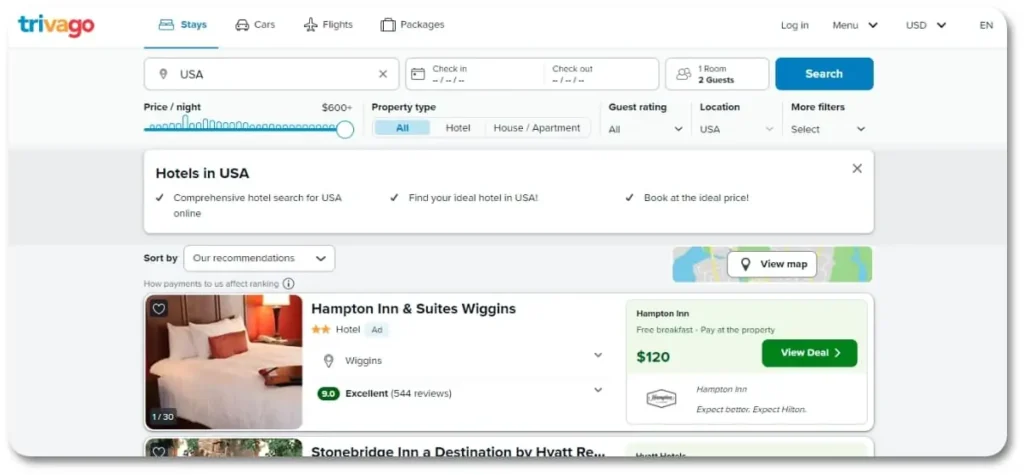Open info icon about payments affecting ranking
This screenshot has height=475, width=1024.
point(289,284)
